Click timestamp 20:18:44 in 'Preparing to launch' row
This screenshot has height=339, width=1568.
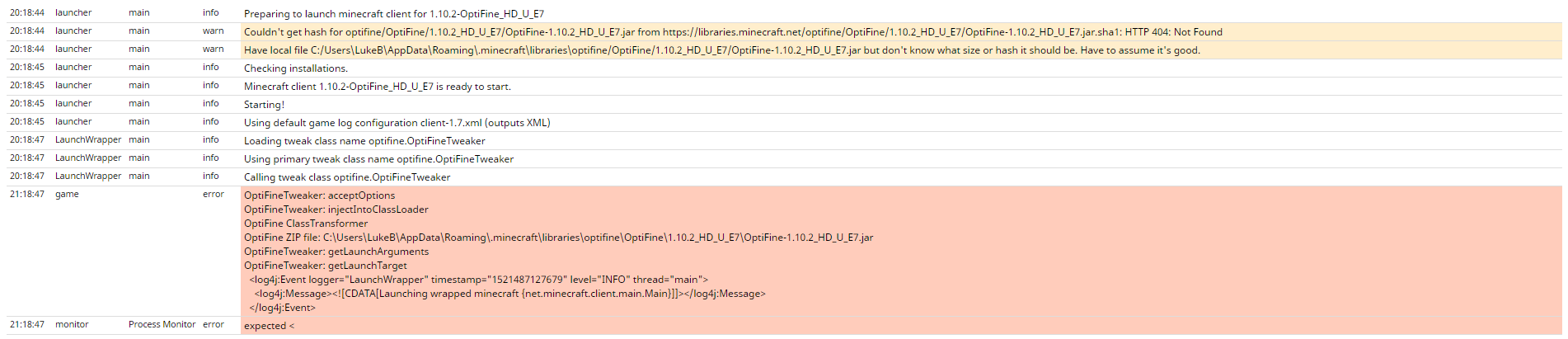pos(27,12)
